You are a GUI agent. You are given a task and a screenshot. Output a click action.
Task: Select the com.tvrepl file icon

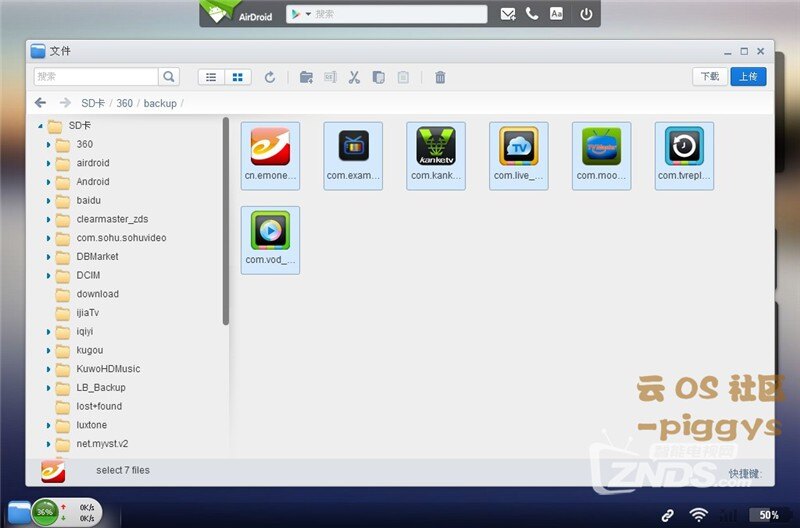(x=684, y=156)
